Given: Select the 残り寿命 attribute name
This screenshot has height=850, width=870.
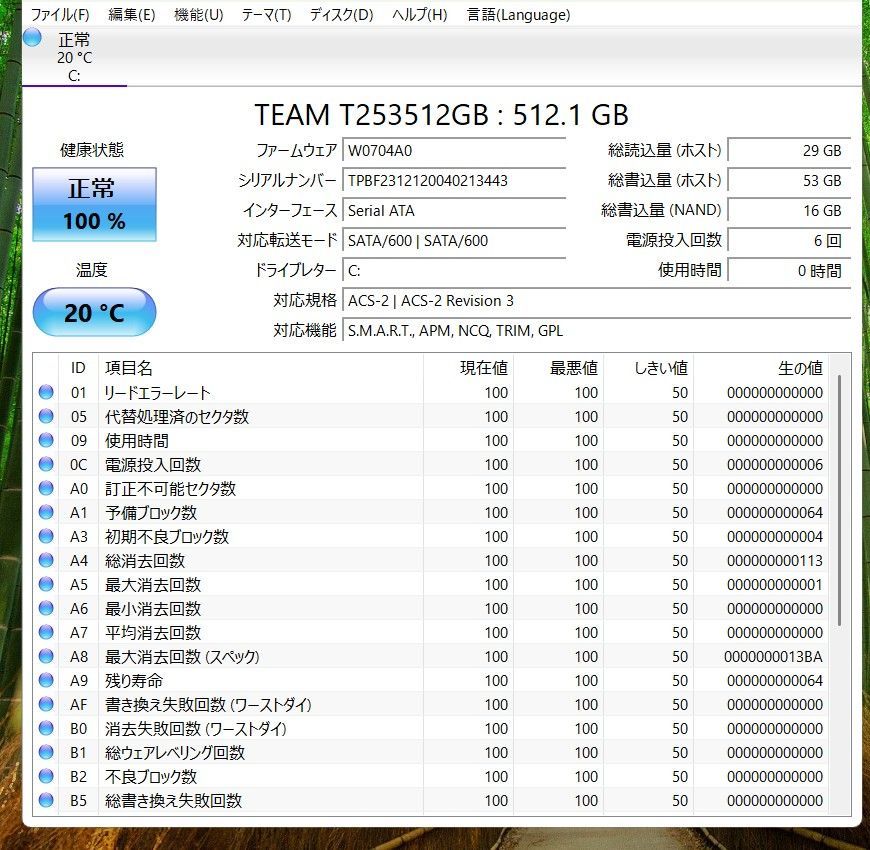Looking at the screenshot, I should [134, 680].
